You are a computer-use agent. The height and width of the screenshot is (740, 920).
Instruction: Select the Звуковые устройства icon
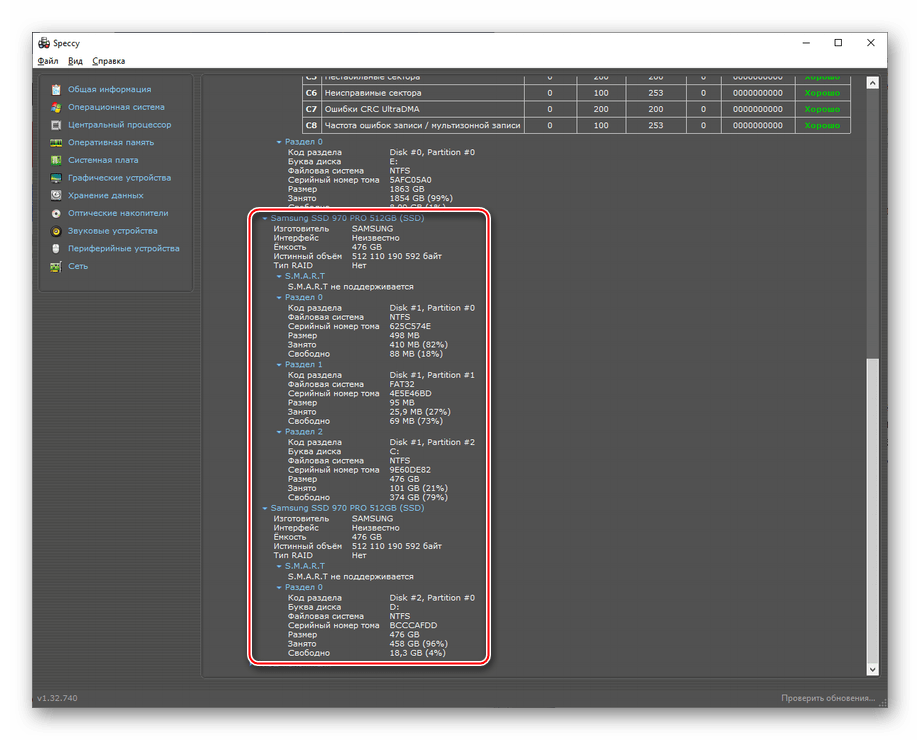click(56, 231)
